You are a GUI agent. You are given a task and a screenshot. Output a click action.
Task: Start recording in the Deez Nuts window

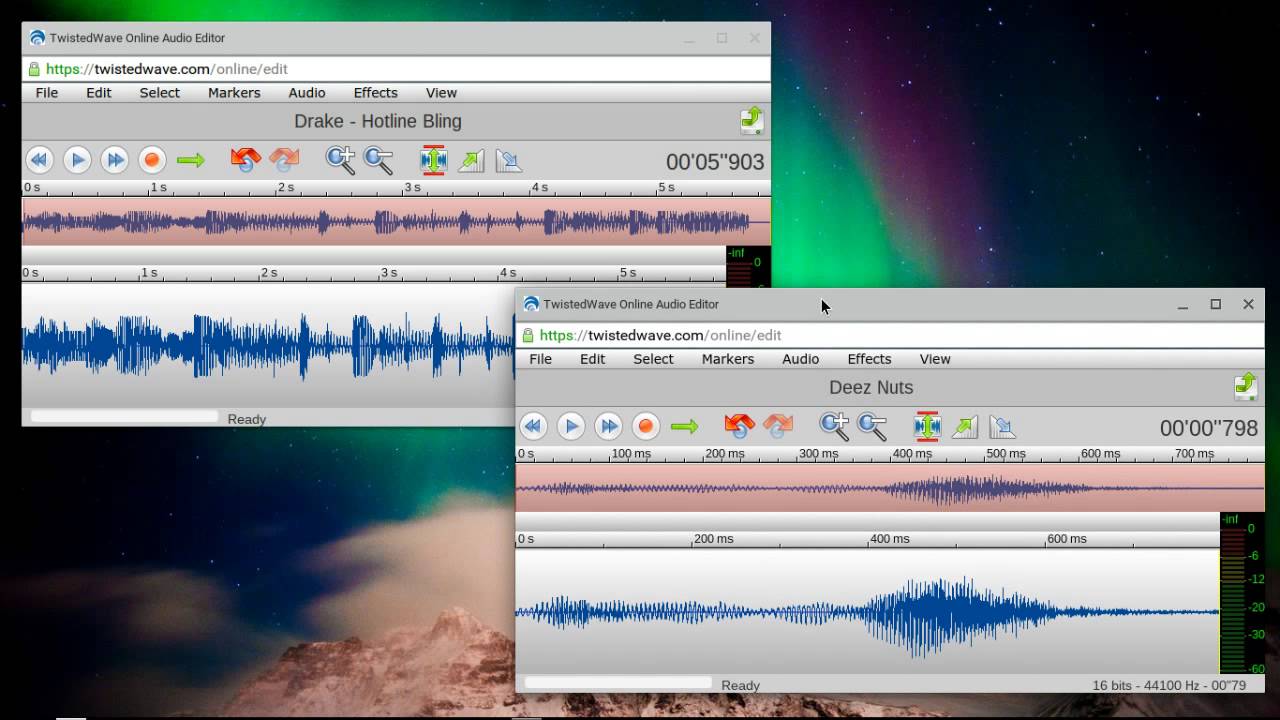coord(646,427)
